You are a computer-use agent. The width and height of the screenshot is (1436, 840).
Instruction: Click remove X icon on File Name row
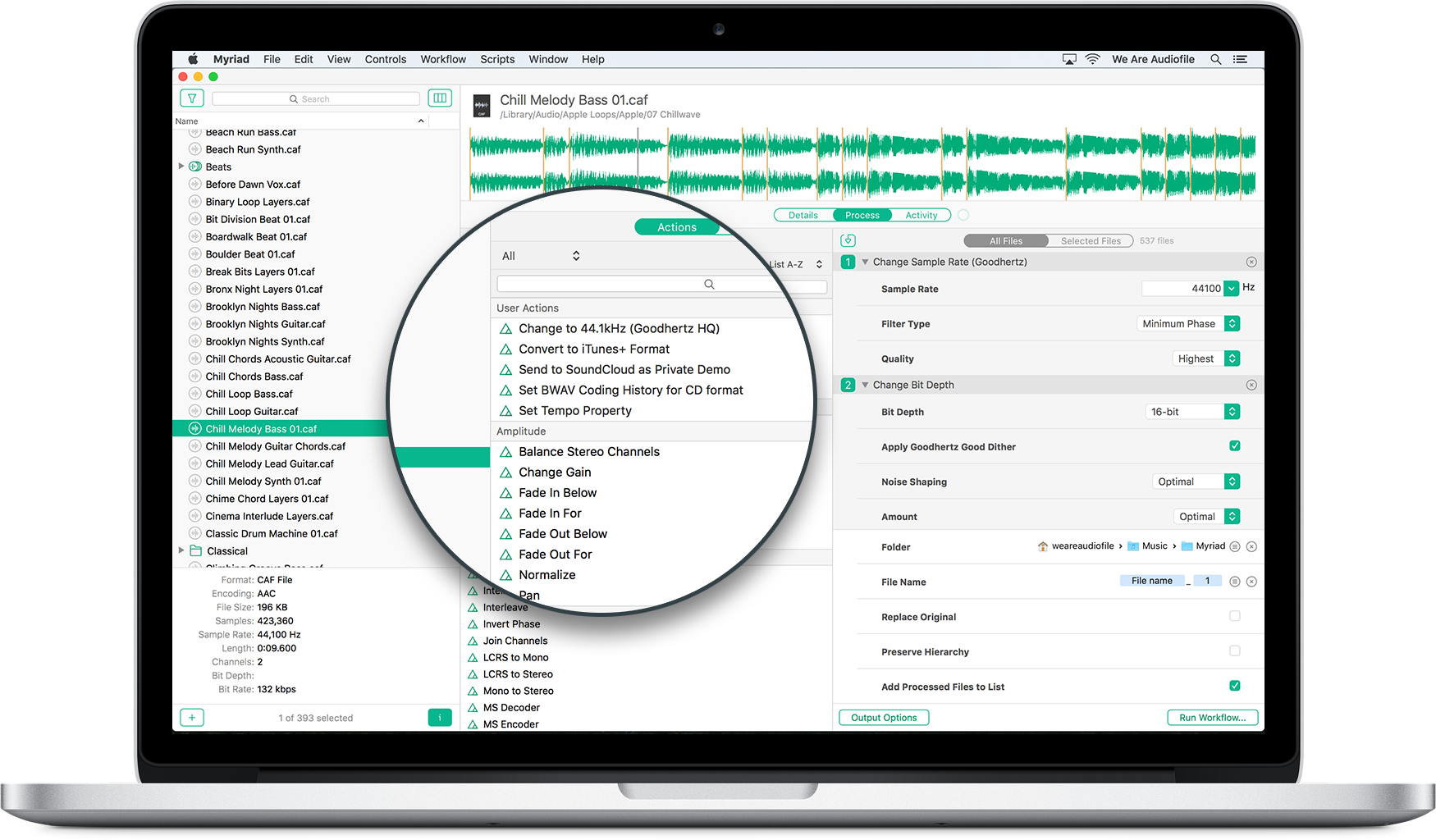[x=1251, y=582]
